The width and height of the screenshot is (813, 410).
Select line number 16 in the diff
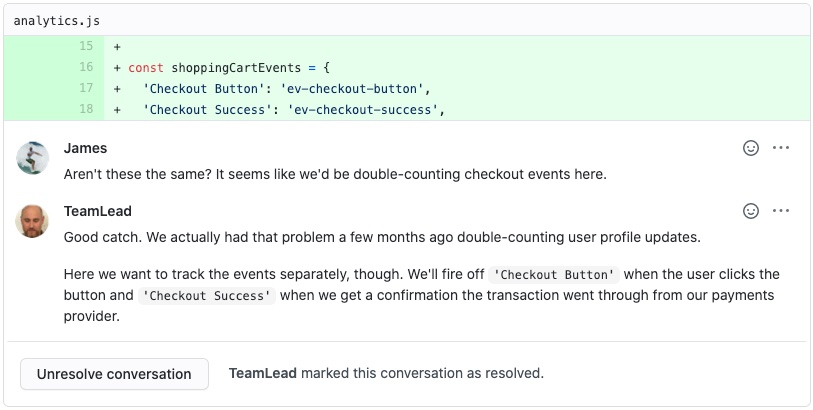(x=86, y=67)
